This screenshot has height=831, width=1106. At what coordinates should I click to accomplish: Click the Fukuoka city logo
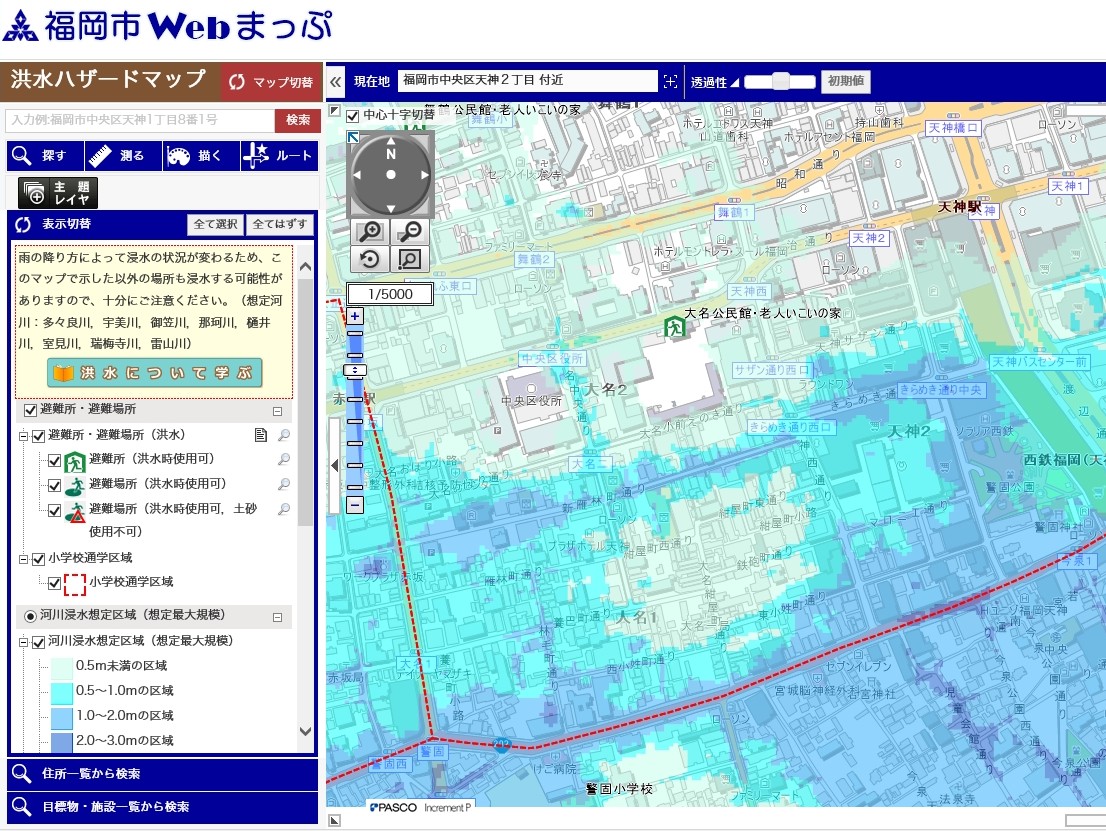coord(21,25)
